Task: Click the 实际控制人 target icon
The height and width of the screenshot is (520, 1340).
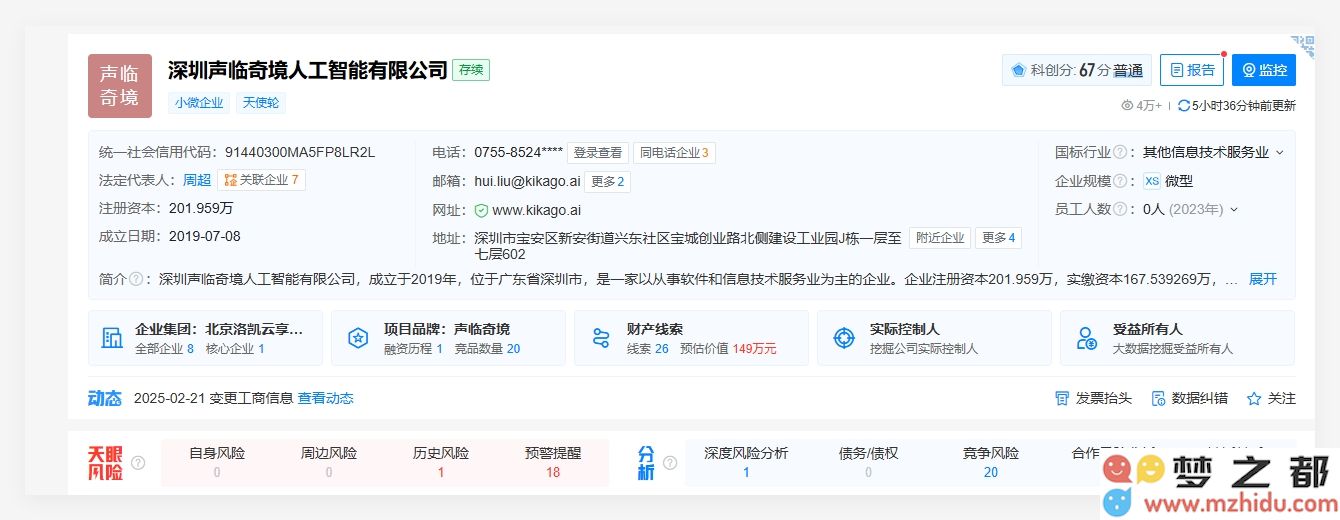Action: pyautogui.click(x=844, y=338)
